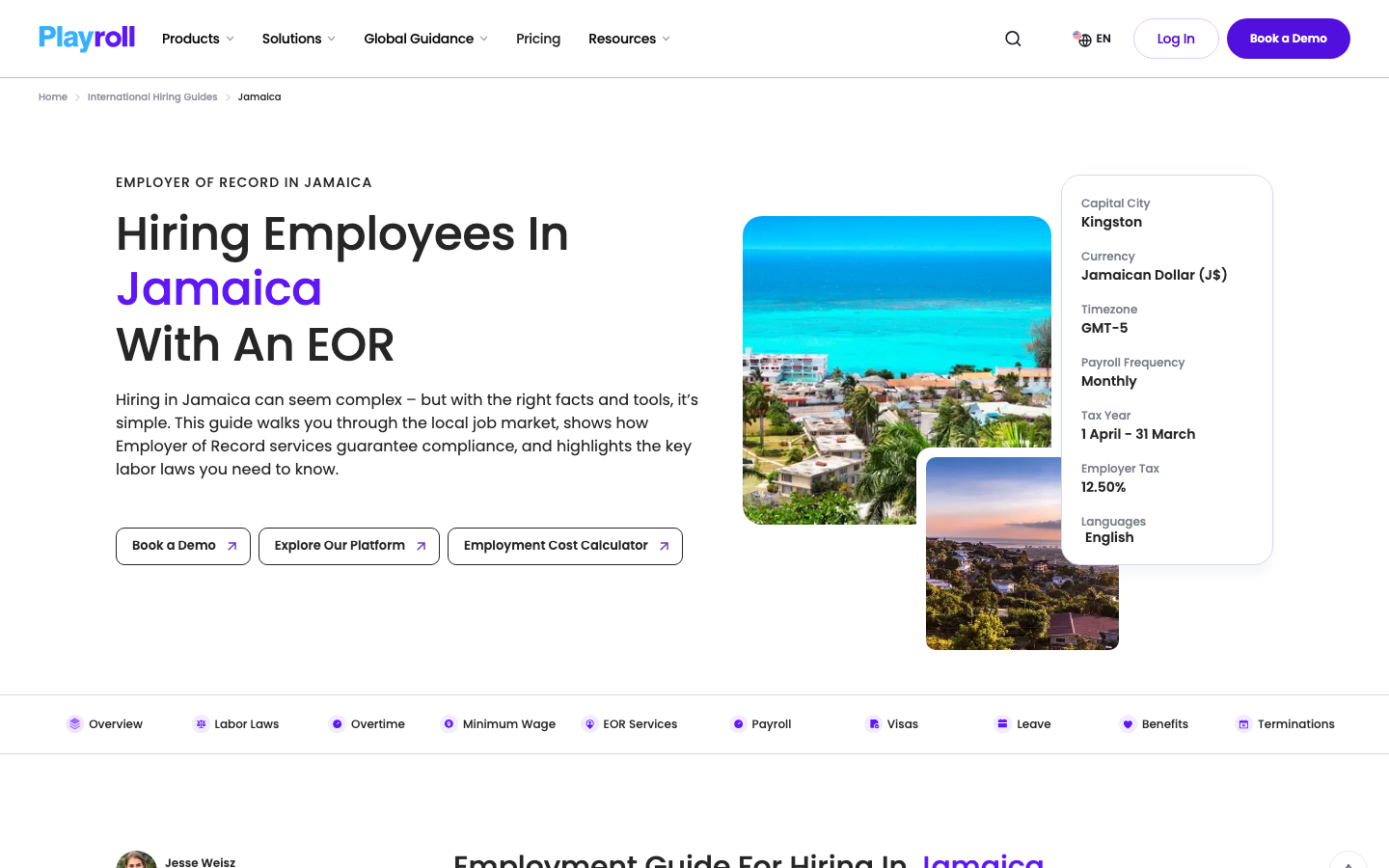
Task: Click the 'GMT-5' timezone value
Action: tap(1104, 328)
